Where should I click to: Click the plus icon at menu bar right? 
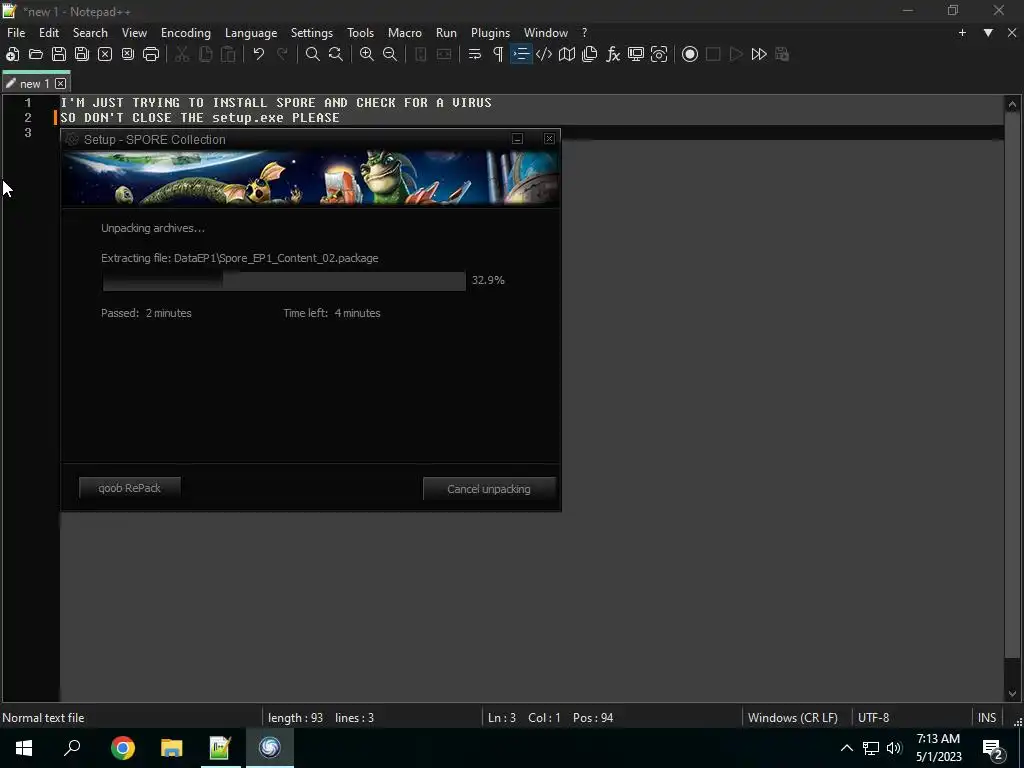click(x=962, y=33)
